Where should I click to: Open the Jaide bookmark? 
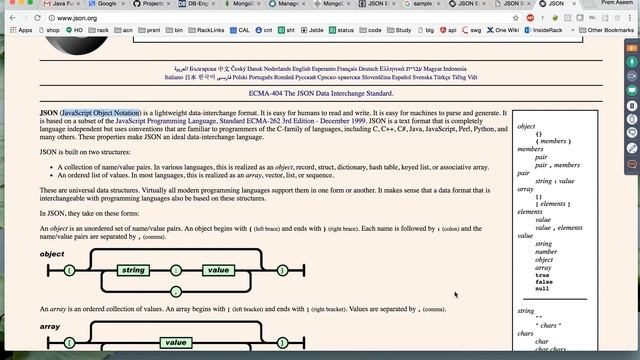(x=312, y=30)
